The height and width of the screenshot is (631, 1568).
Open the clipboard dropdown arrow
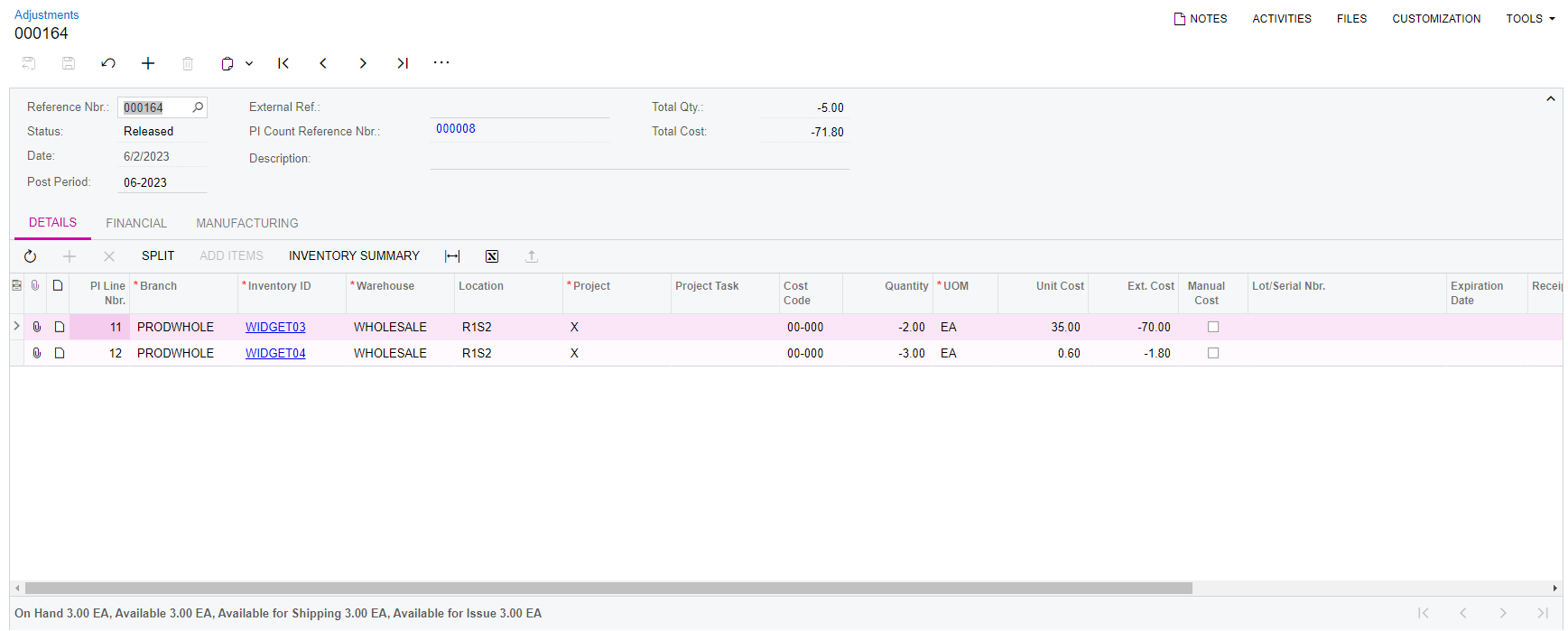click(249, 63)
